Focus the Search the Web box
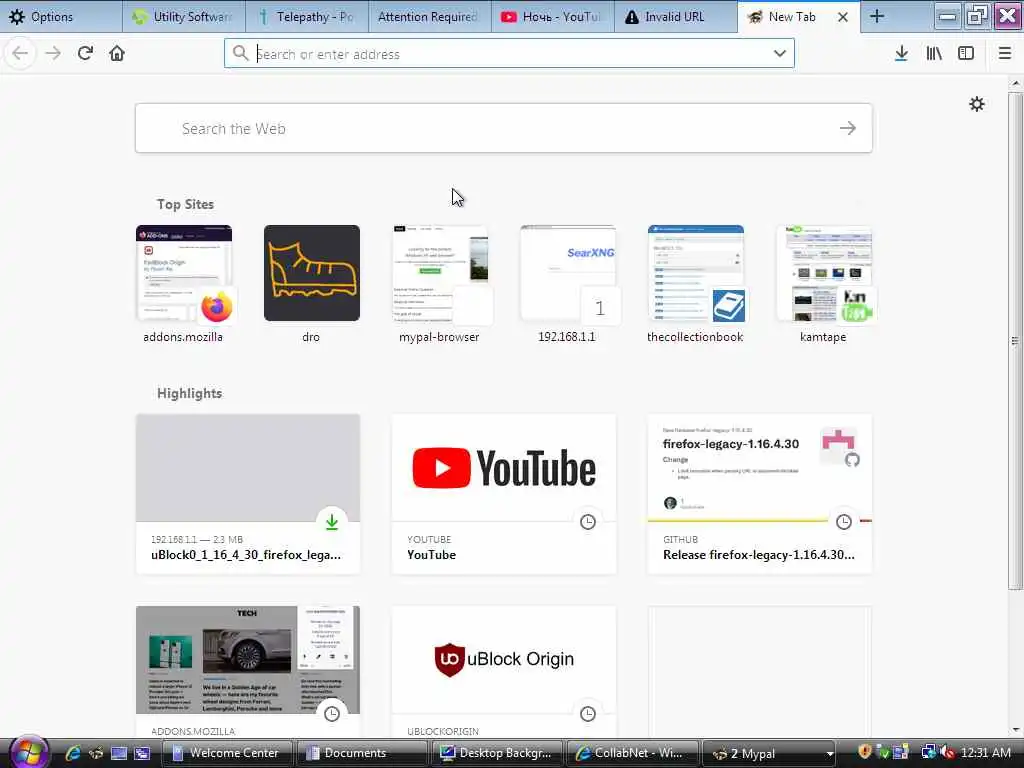The width and height of the screenshot is (1024, 768). click(504, 128)
